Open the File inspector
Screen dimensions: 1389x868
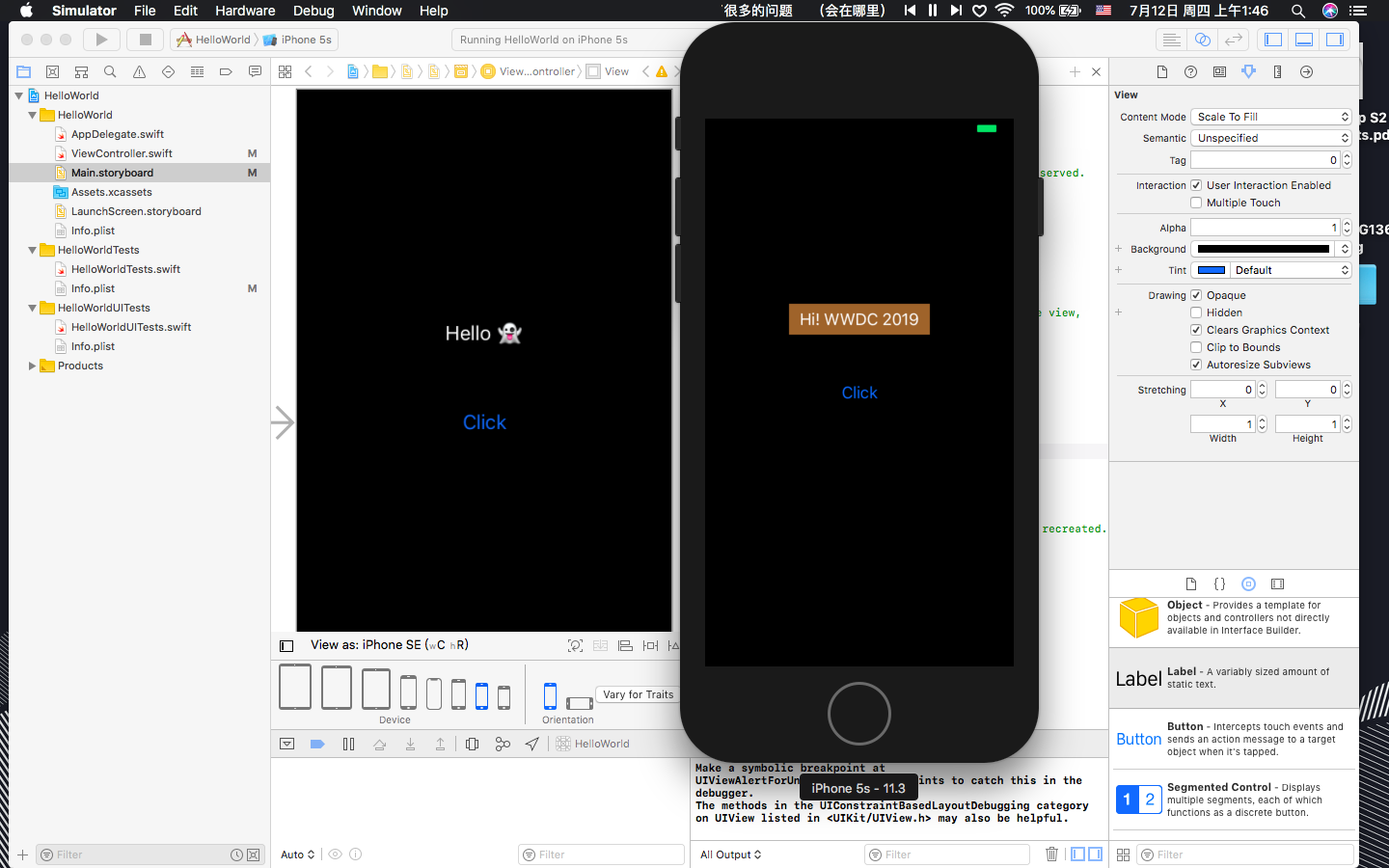1162,71
